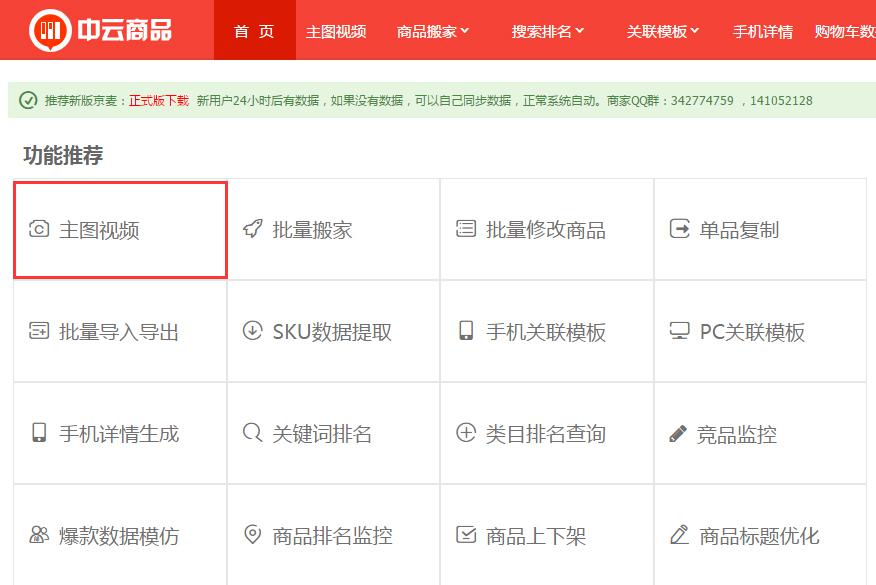Image resolution: width=876 pixels, height=585 pixels.
Task: Open the 手机详情生成 feature card
Action: pyautogui.click(x=120, y=434)
